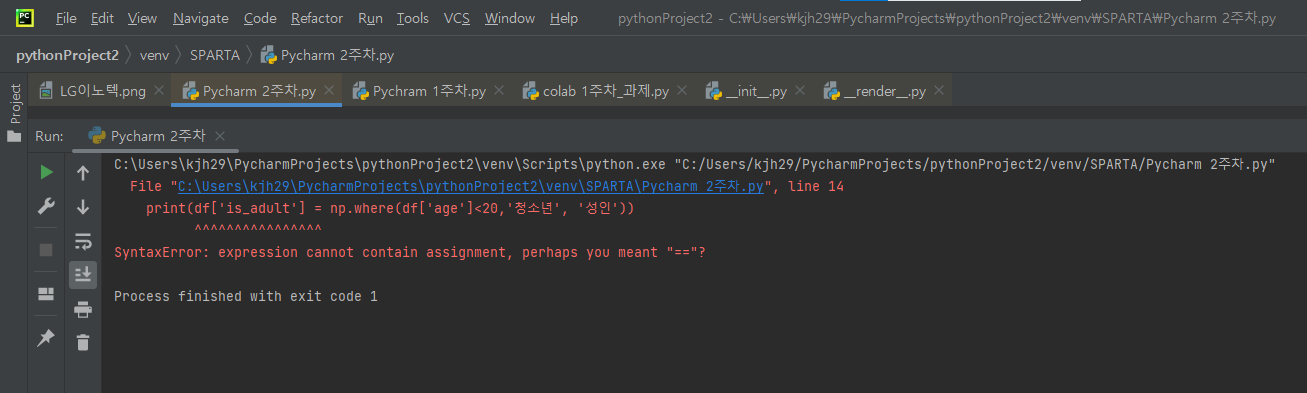Switch to the Pycharm 2주차.py editor tab
The image size is (1307, 393).
click(x=257, y=91)
